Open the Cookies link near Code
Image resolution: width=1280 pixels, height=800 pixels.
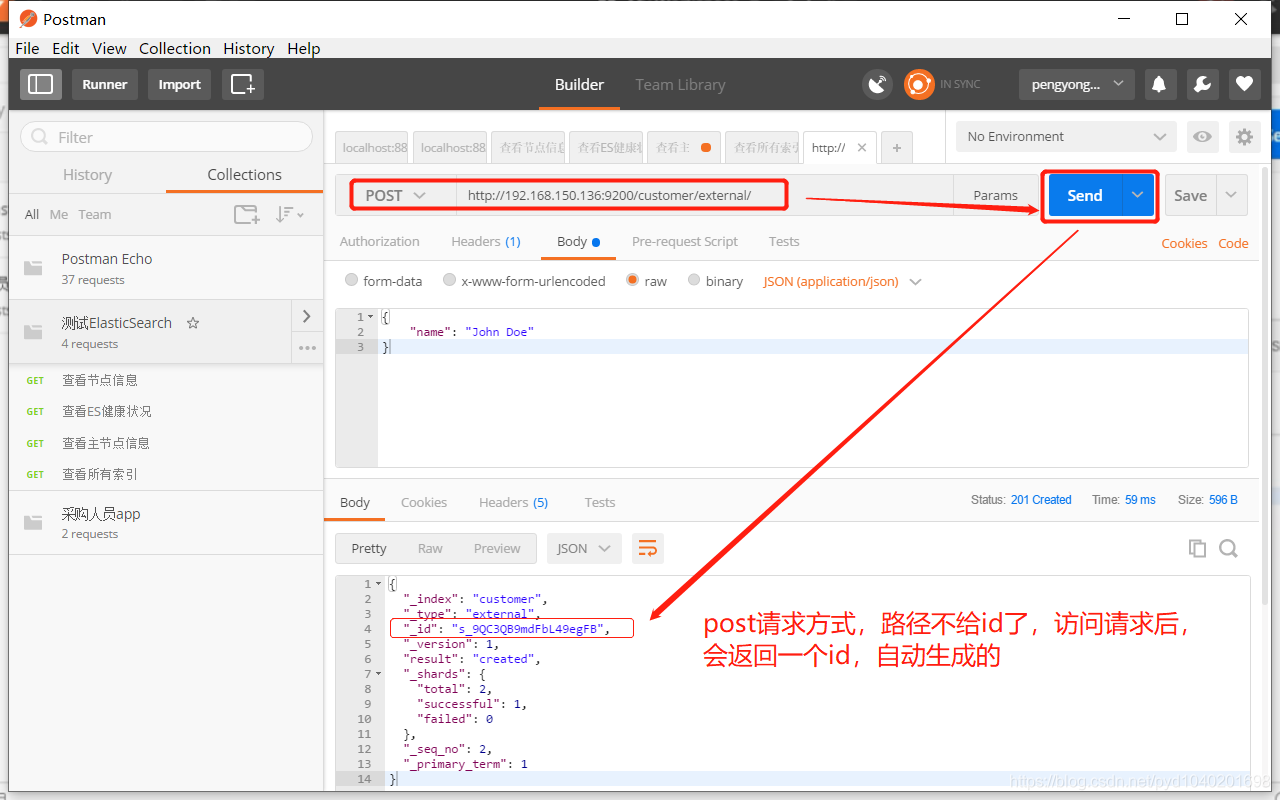[1184, 243]
